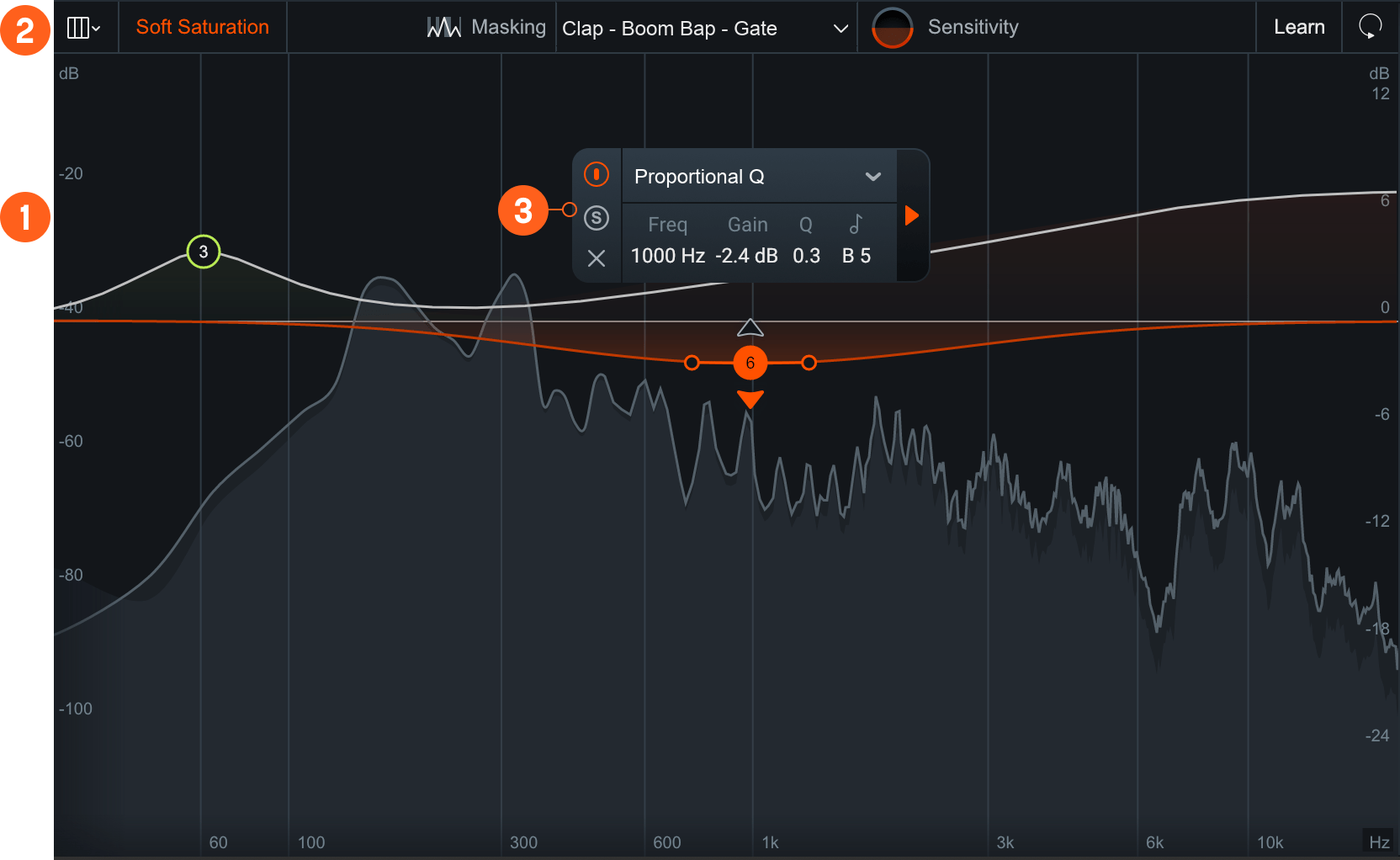Open the Clap - Boom Bap - Gate preset list
Screen dimensions: 1400x860
pos(707,28)
